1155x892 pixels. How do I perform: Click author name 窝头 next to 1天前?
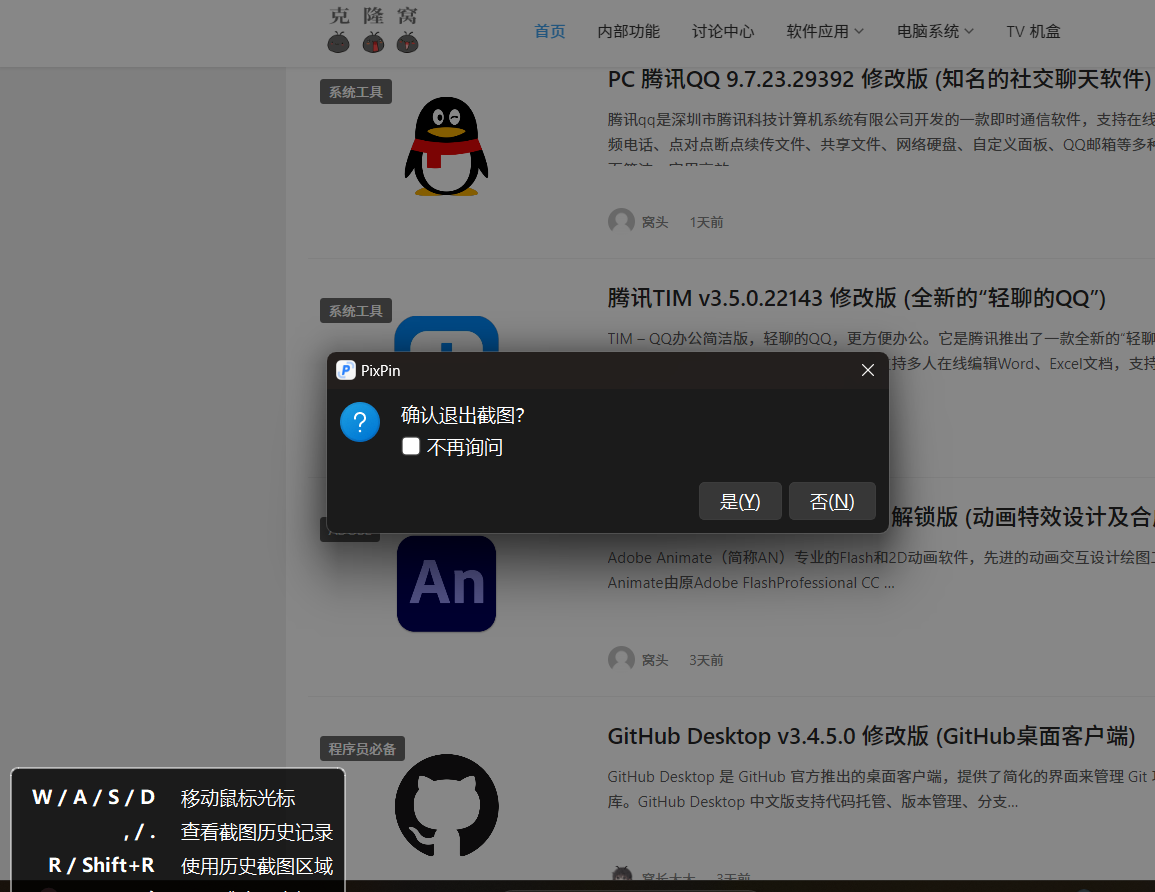[655, 222]
